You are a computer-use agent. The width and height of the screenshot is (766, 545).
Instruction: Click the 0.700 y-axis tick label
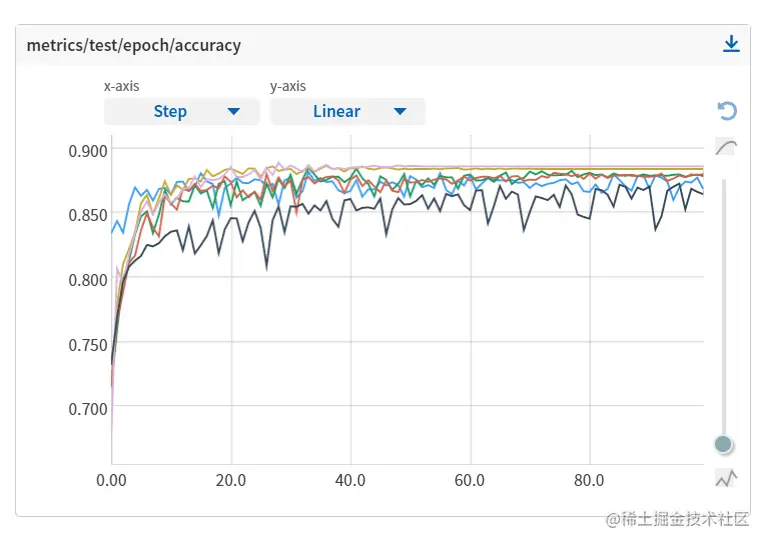88,409
